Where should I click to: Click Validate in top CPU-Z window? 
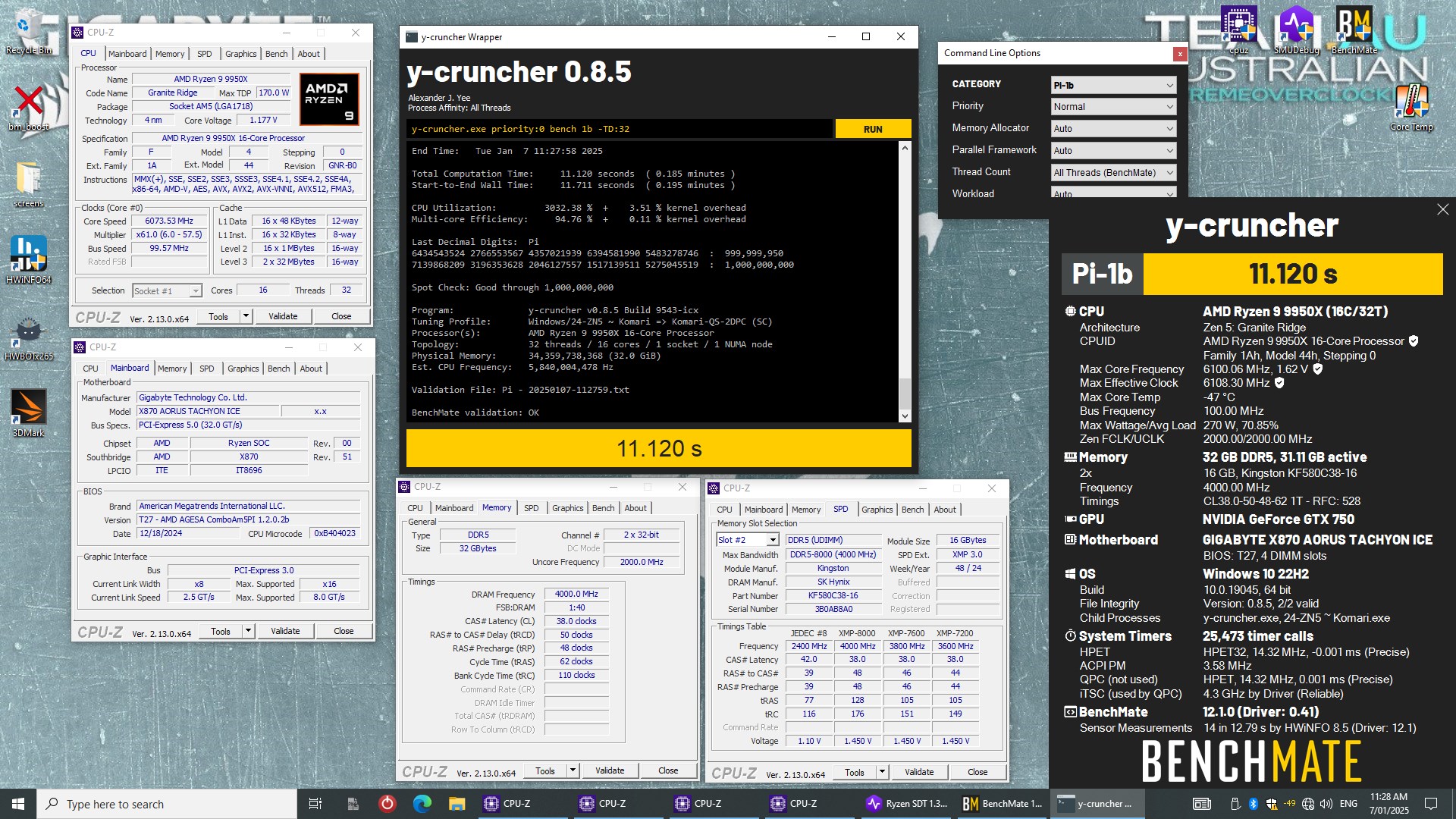pyautogui.click(x=283, y=316)
